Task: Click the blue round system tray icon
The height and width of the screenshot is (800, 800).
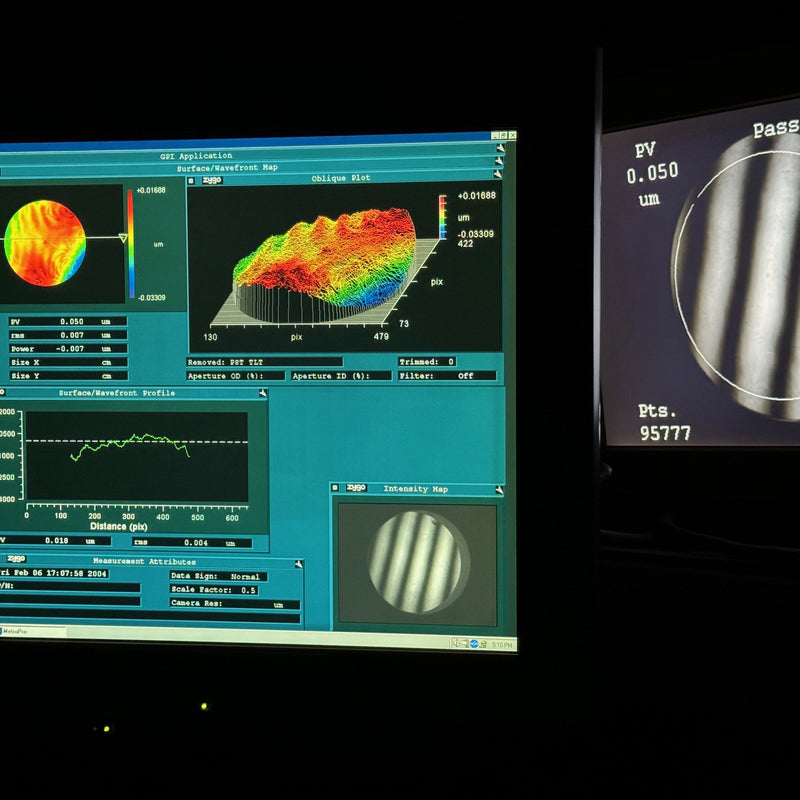Action: [473, 644]
